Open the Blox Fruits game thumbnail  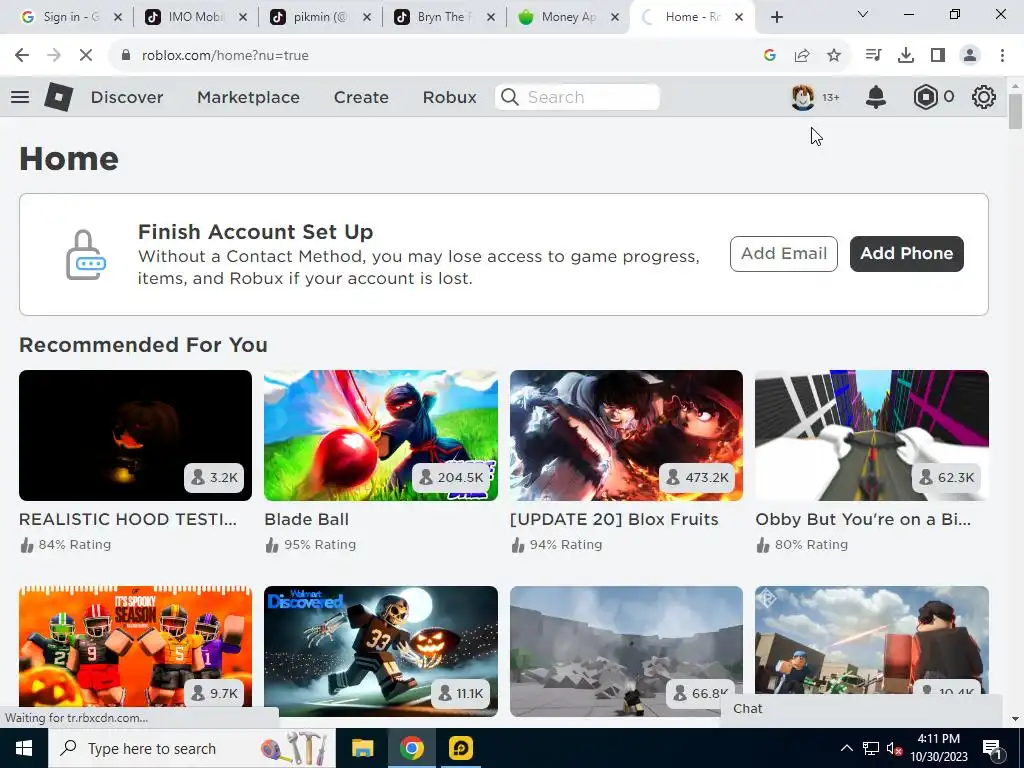pyautogui.click(x=626, y=436)
